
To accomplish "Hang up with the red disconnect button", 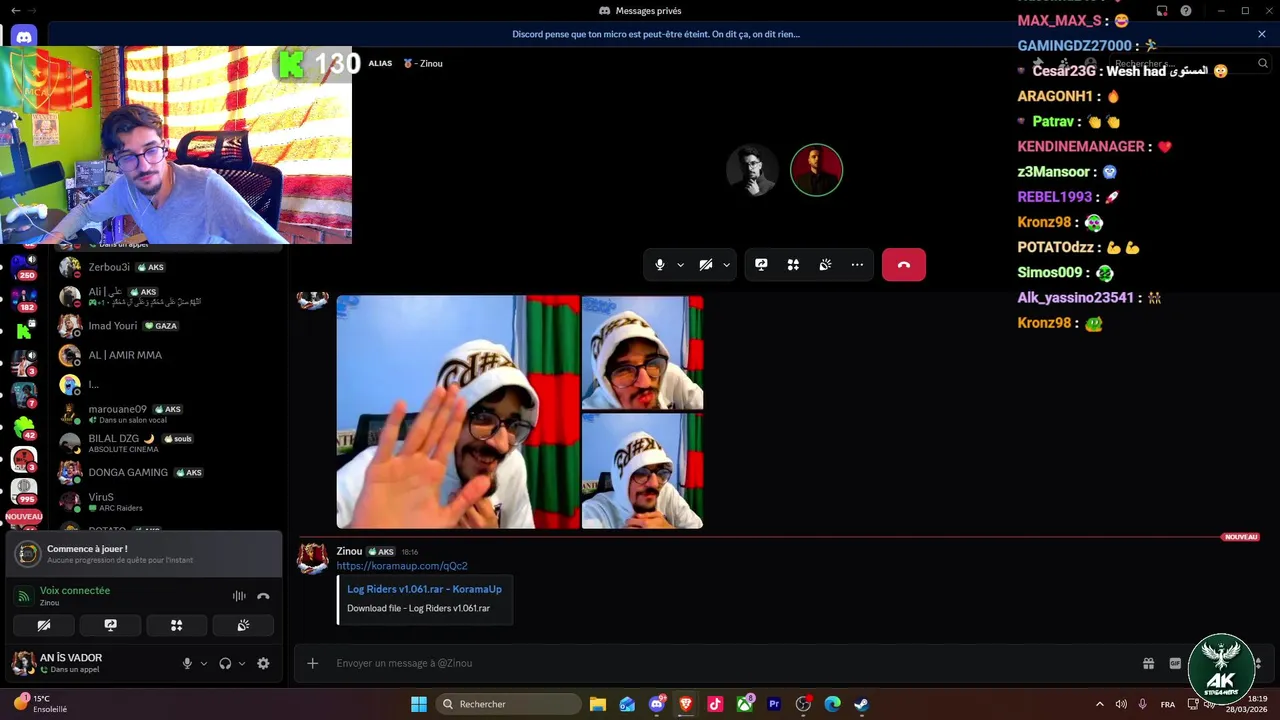I will [x=904, y=265].
